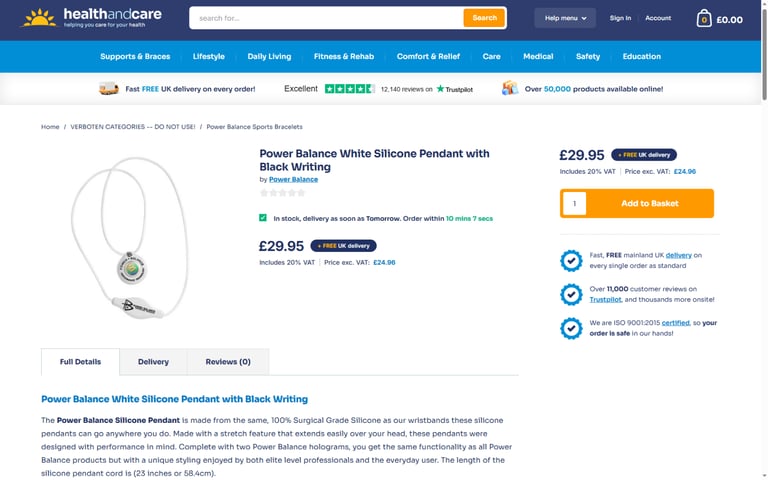Click the page vertical scrollbar
Image resolution: width=768 pixels, height=480 pixels.
(x=764, y=240)
